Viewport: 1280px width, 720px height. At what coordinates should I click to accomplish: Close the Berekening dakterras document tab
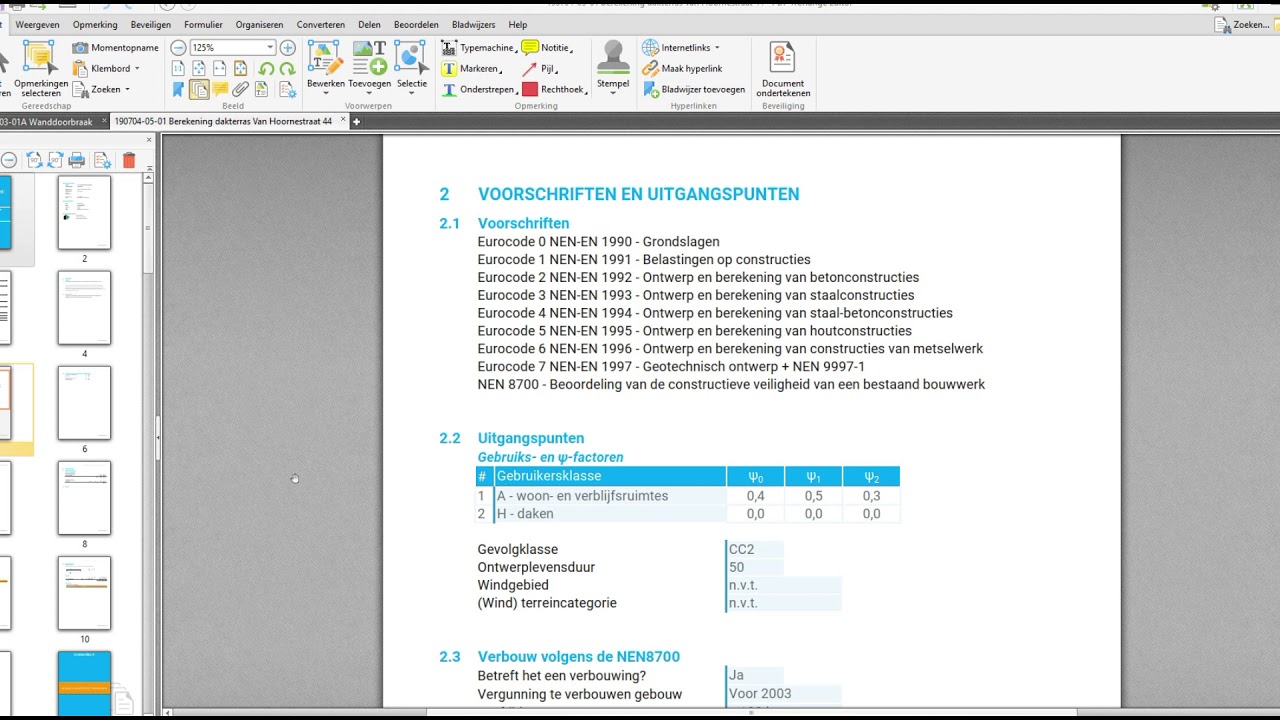[x=344, y=121]
